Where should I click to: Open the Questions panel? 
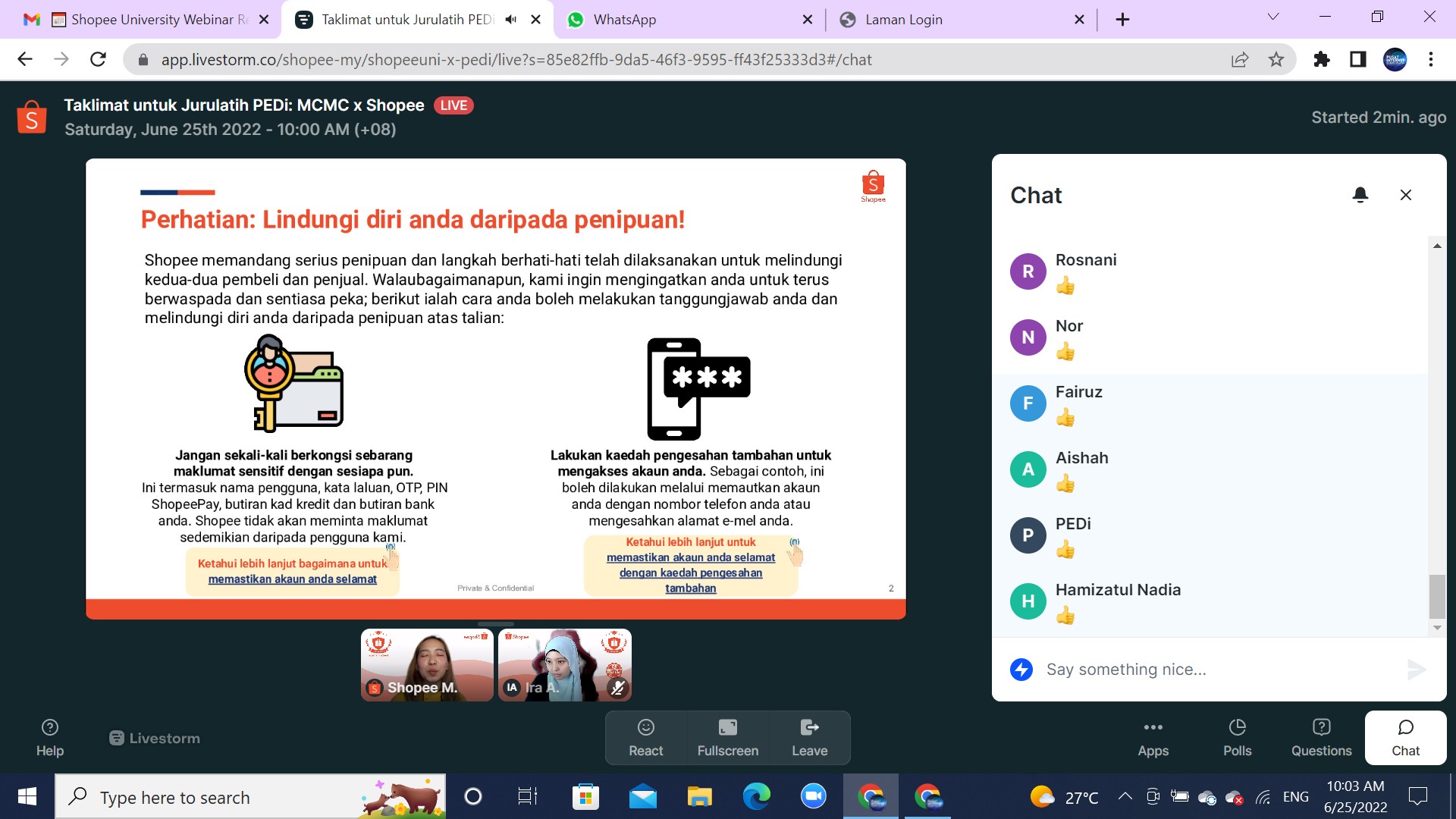1321,738
